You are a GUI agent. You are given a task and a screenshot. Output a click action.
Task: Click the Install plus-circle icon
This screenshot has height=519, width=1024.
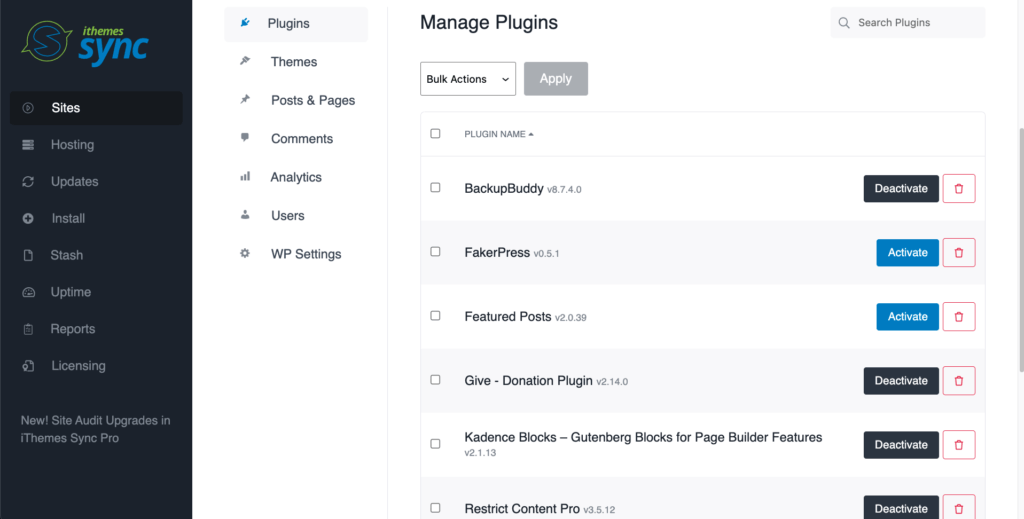pos(28,219)
